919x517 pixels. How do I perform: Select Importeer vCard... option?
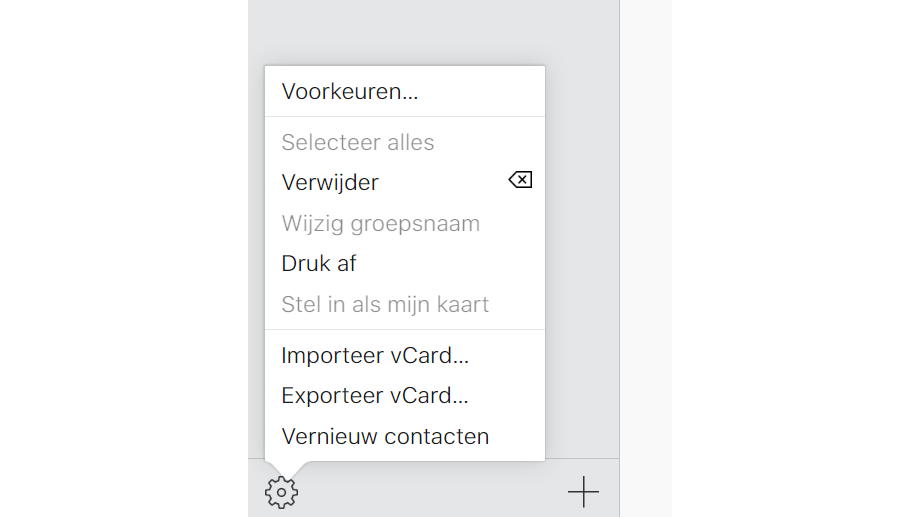tap(375, 355)
